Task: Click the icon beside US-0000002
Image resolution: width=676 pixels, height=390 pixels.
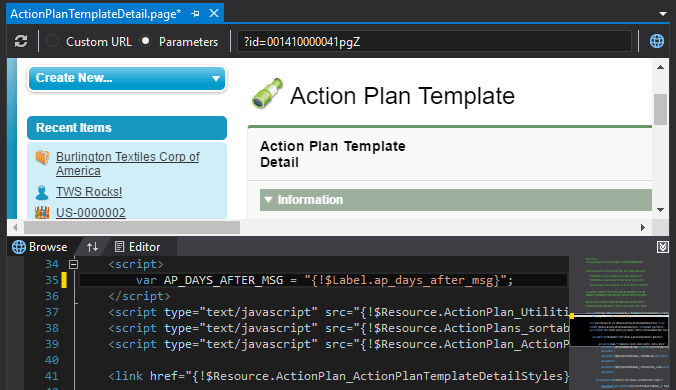Action: click(42, 212)
